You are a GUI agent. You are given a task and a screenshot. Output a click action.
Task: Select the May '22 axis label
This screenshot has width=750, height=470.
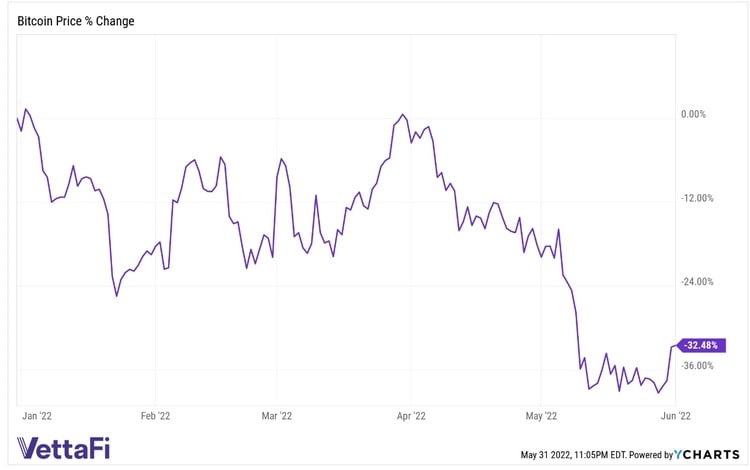click(540, 414)
